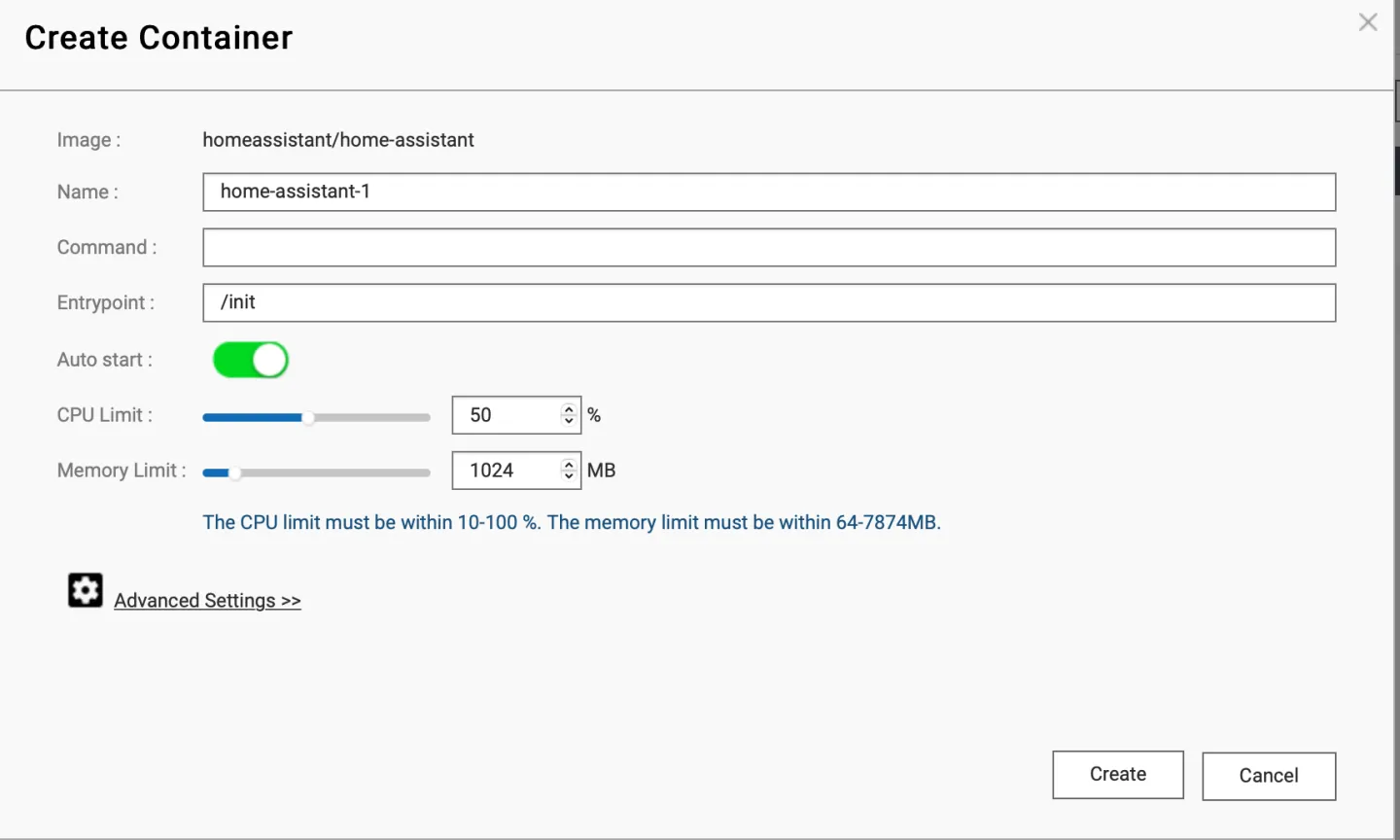Viewport: 1400px width, 840px height.
Task: Toggle the Auto start switch off
Action: coord(251,360)
